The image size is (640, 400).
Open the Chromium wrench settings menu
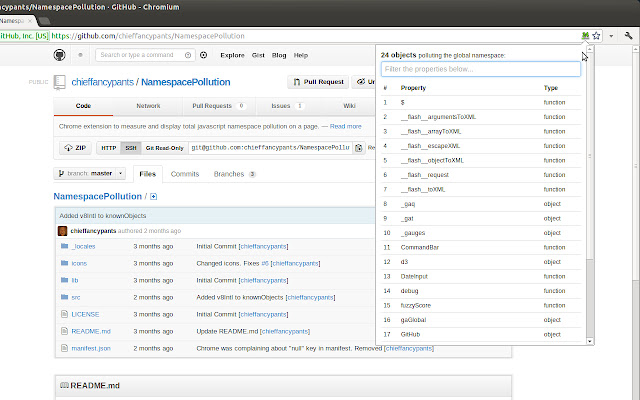[629, 36]
